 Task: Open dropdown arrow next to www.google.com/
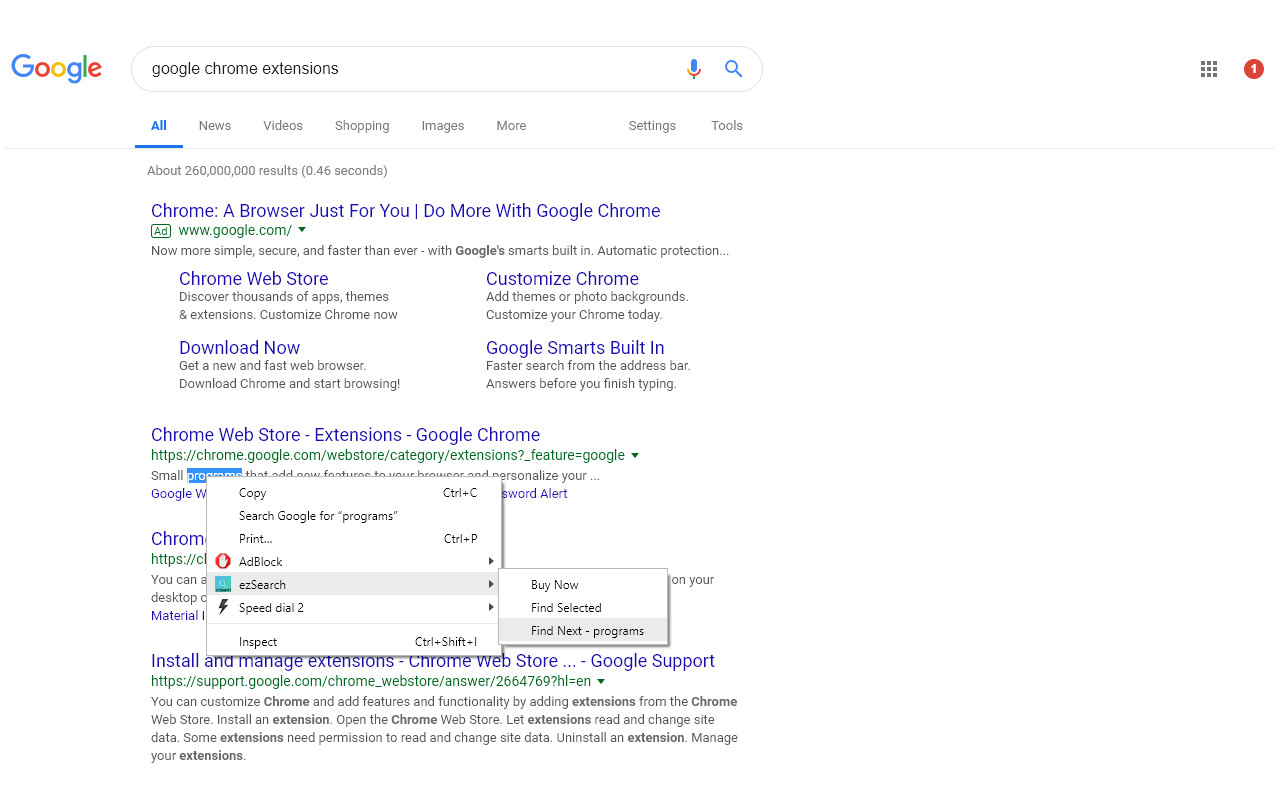(302, 230)
